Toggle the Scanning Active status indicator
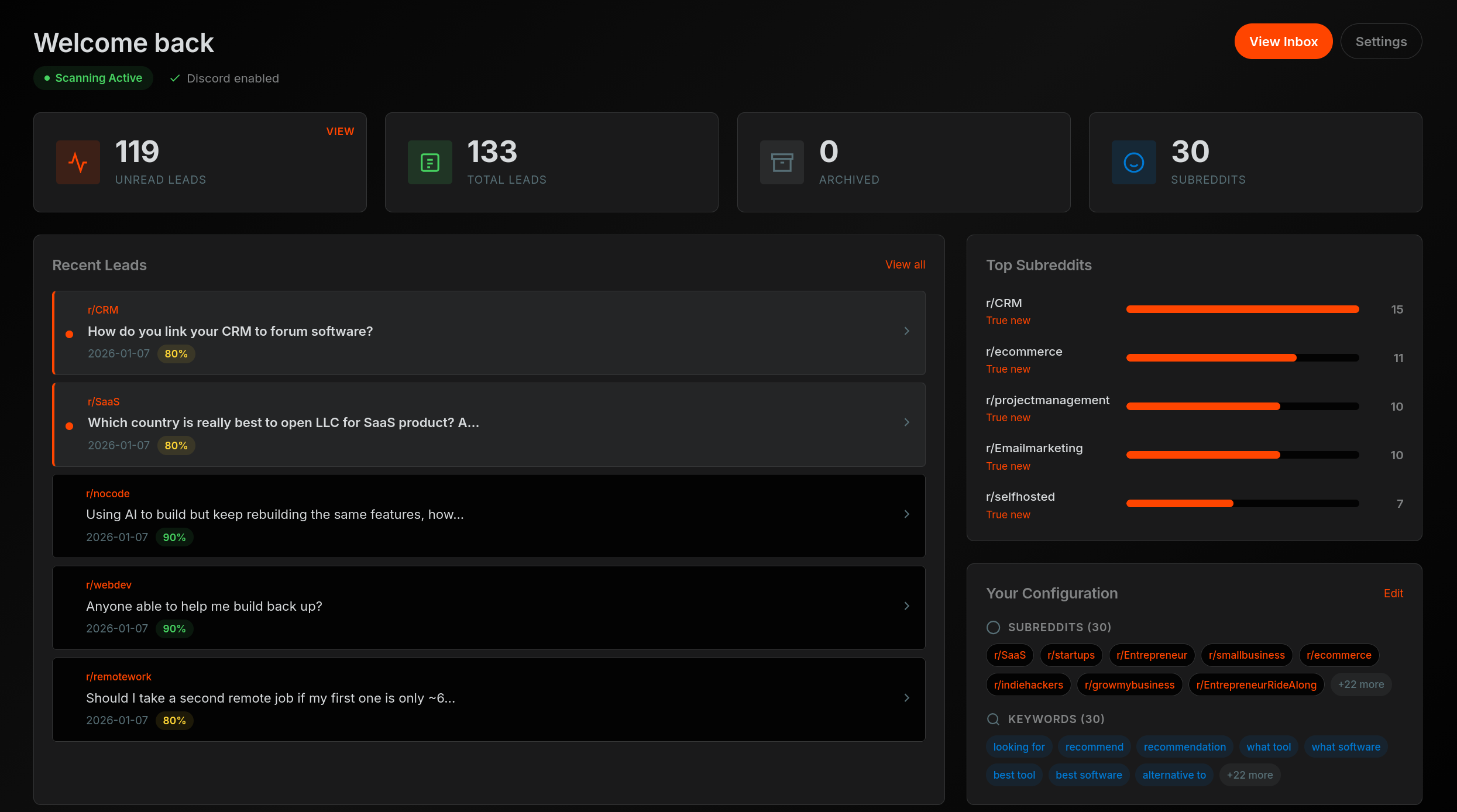Viewport: 1457px width, 812px height. click(x=93, y=78)
